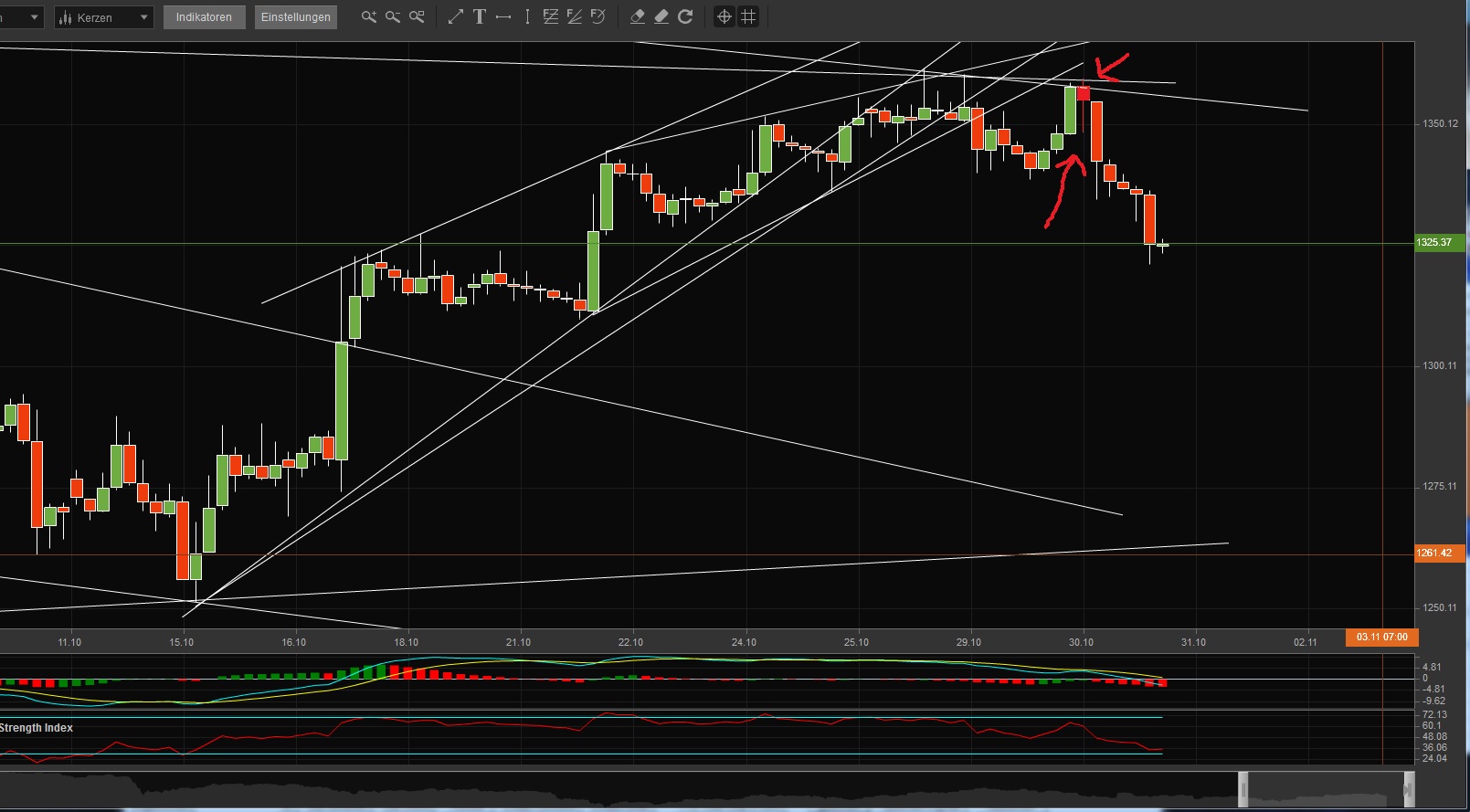This screenshot has width=1470, height=812.
Task: Click the 4.81 MACD scale value
Action: pyautogui.click(x=1433, y=668)
